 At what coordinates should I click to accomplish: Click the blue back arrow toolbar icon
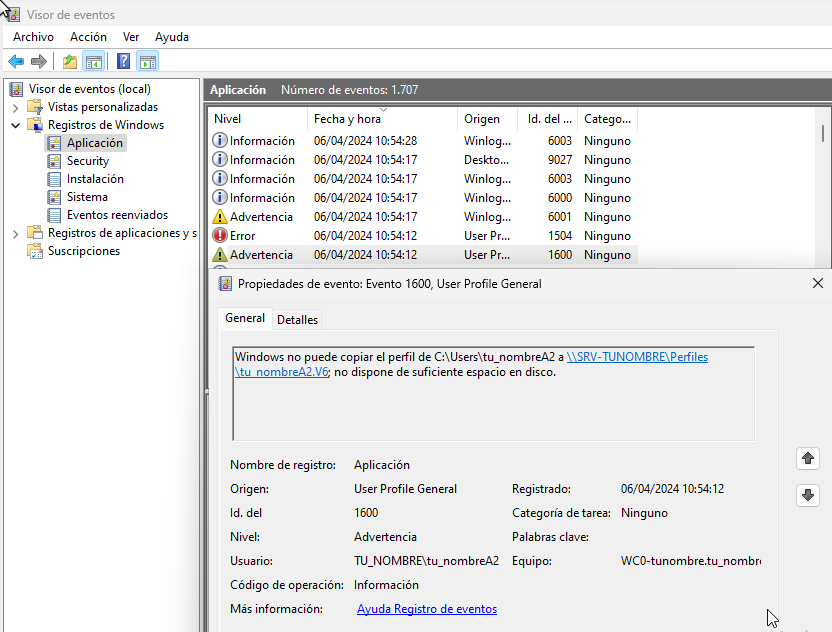pos(16,61)
